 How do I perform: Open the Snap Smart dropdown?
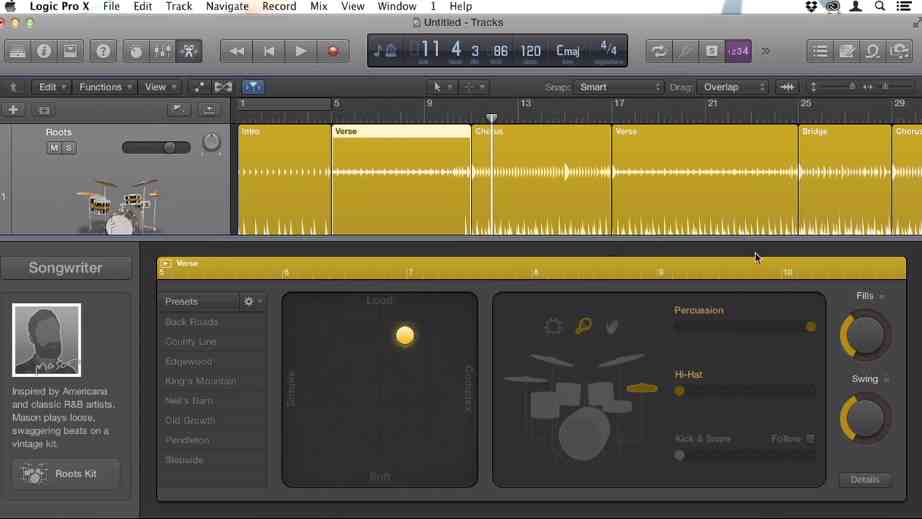[x=619, y=87]
